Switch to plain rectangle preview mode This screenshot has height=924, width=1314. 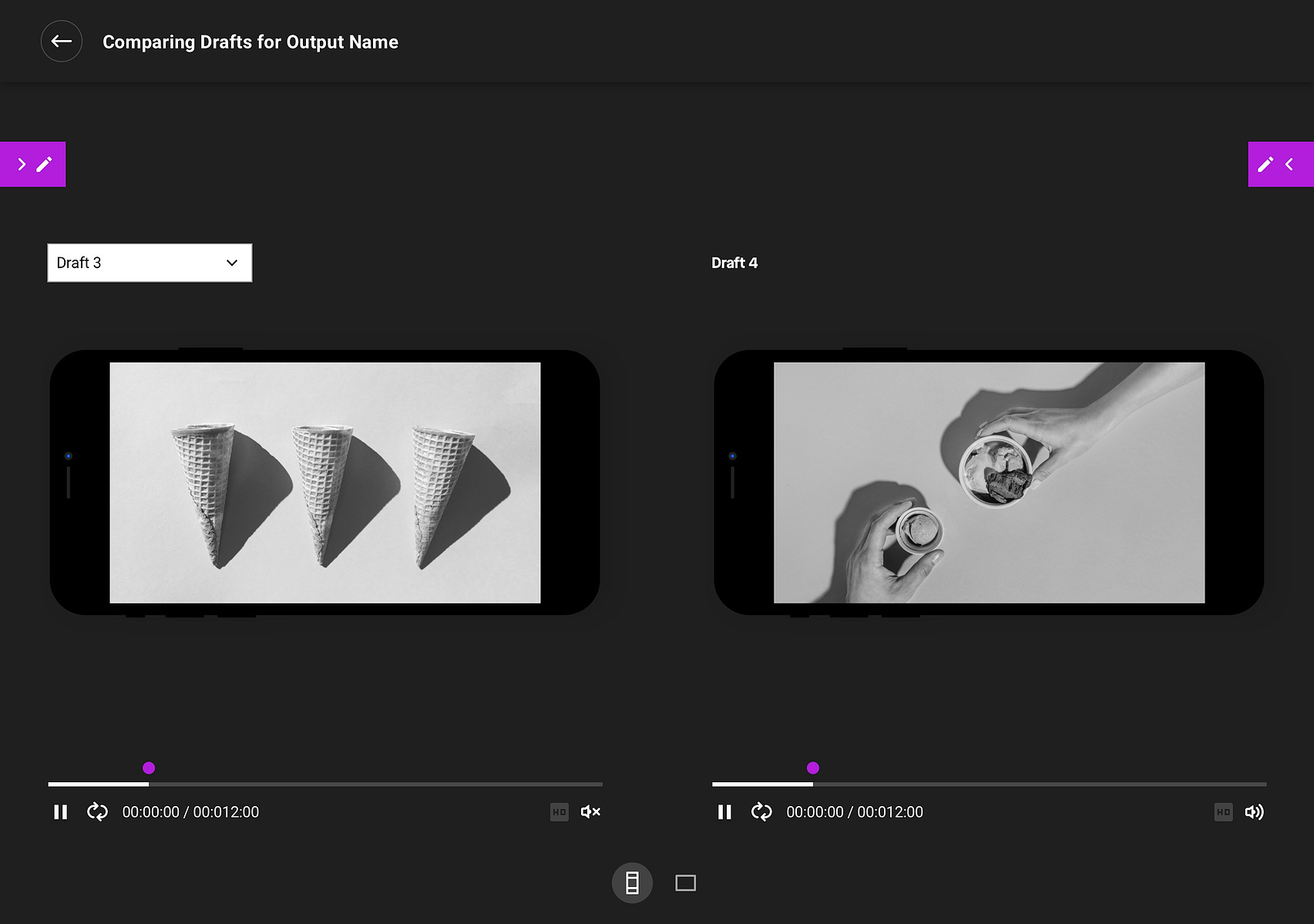686,883
